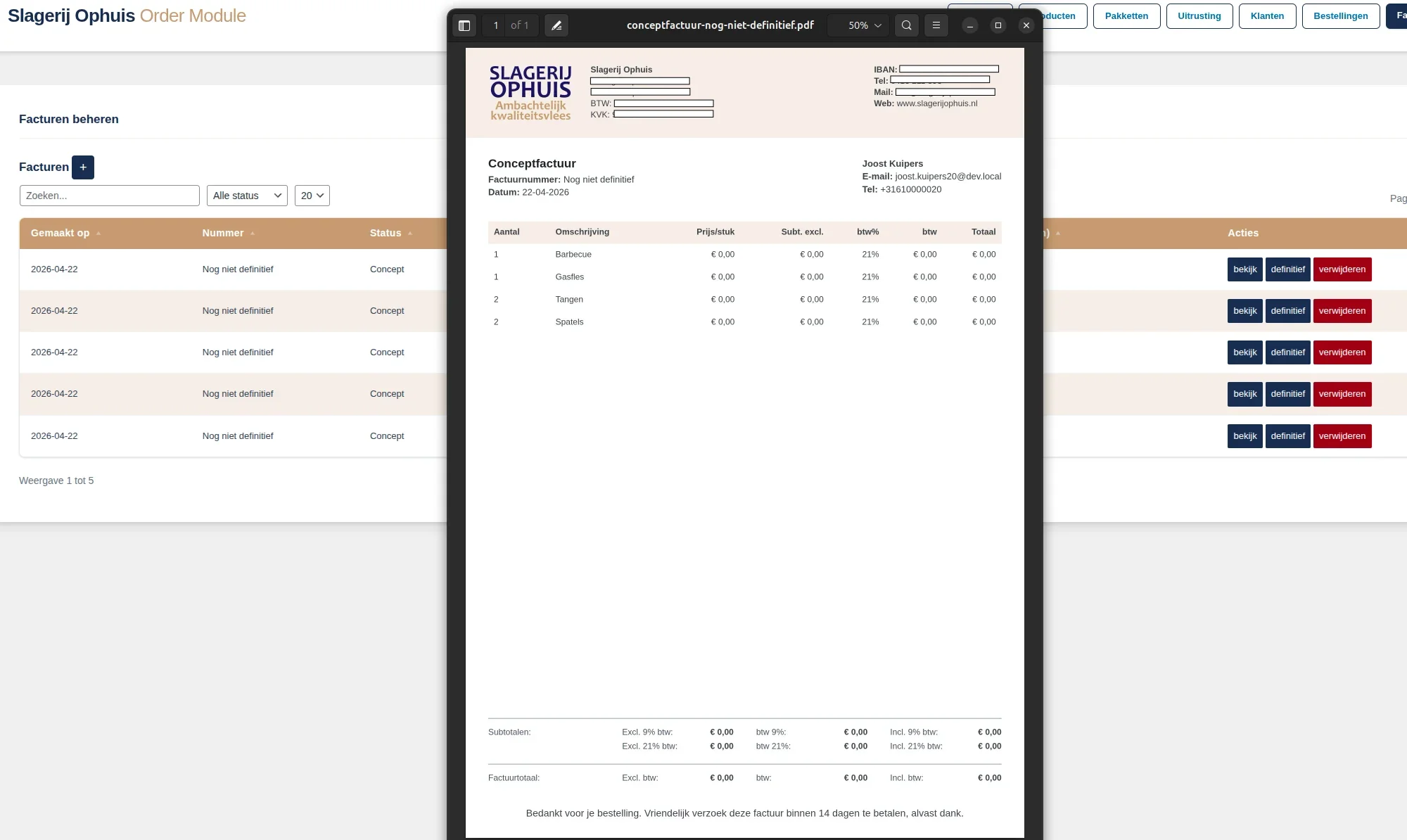
Task: Open the Klanten navigation tab
Action: click(1267, 16)
